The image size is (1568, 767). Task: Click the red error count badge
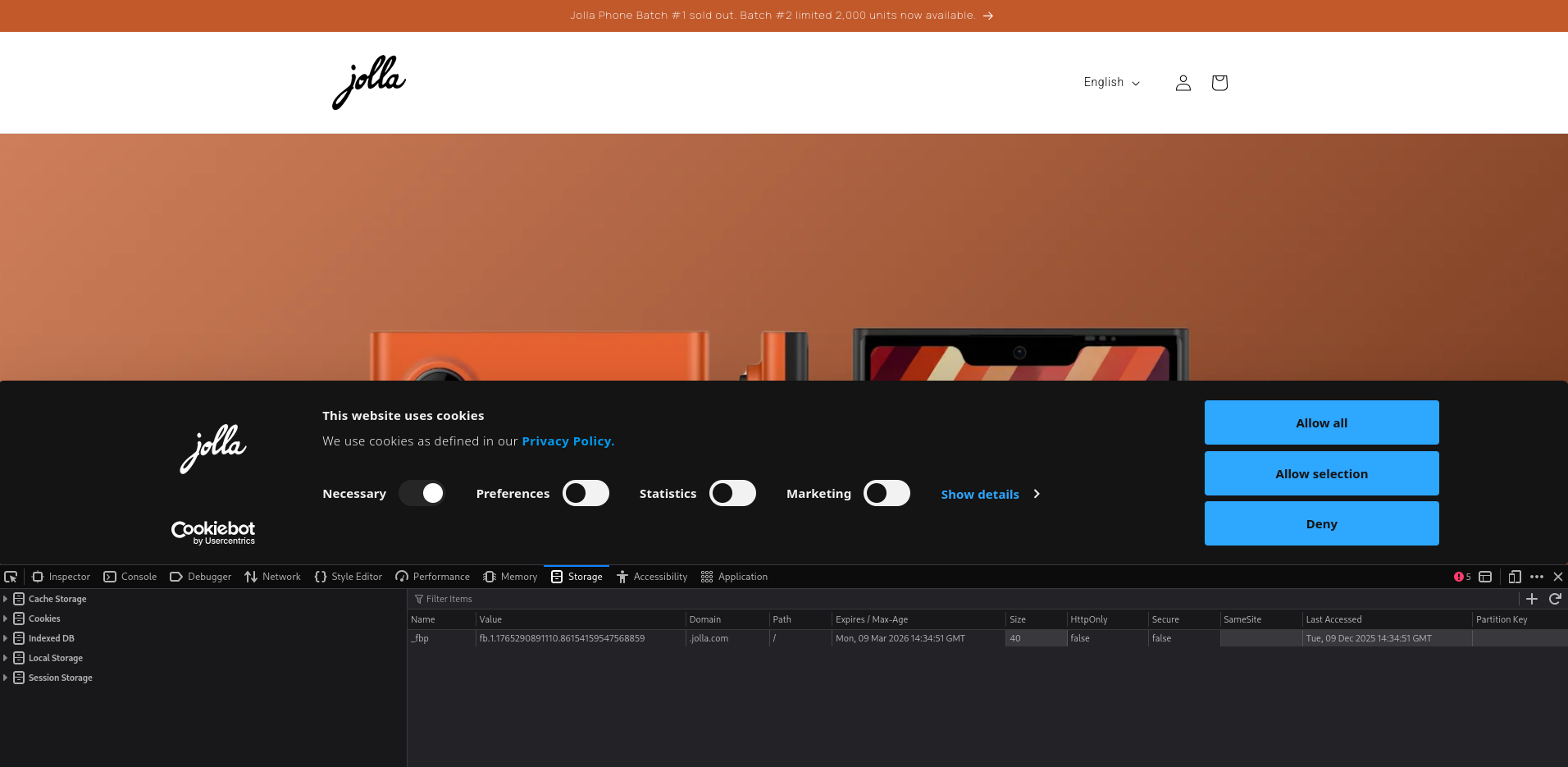pos(1462,577)
